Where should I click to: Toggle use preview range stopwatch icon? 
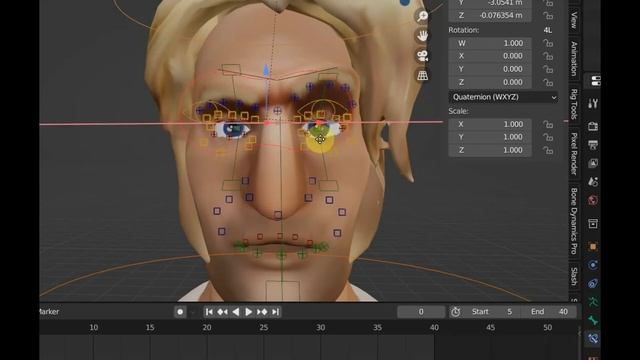[x=456, y=312]
